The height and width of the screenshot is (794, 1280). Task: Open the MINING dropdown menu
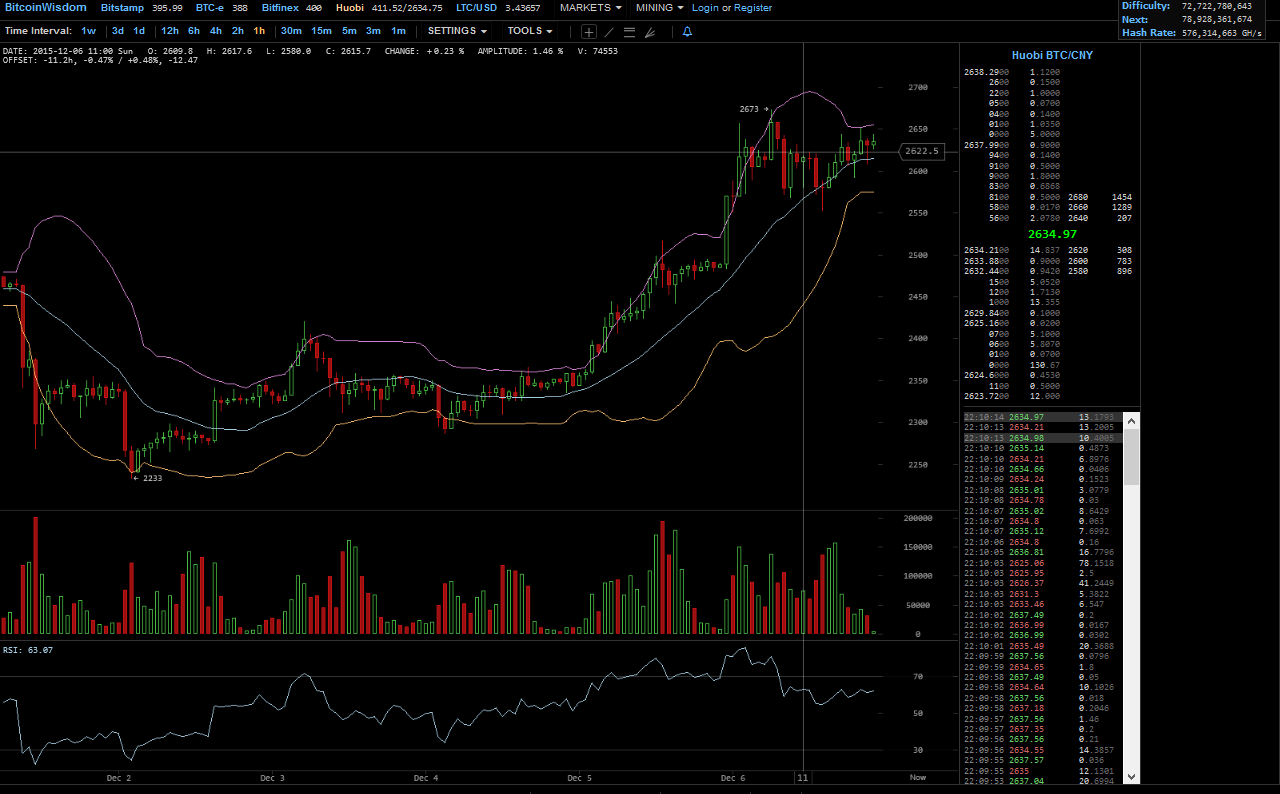[x=660, y=7]
